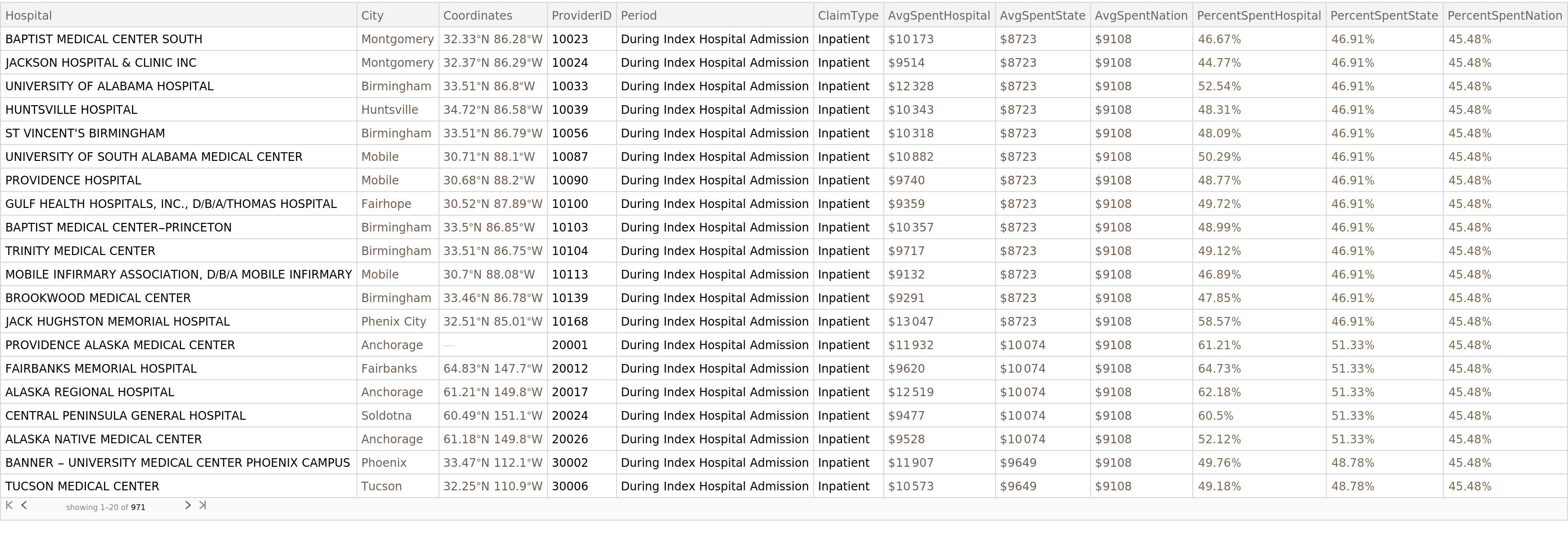Click the JACK HUGHSTON MEMORIAL HOSPITAL cell
The height and width of the screenshot is (535, 1568).
[x=118, y=322]
